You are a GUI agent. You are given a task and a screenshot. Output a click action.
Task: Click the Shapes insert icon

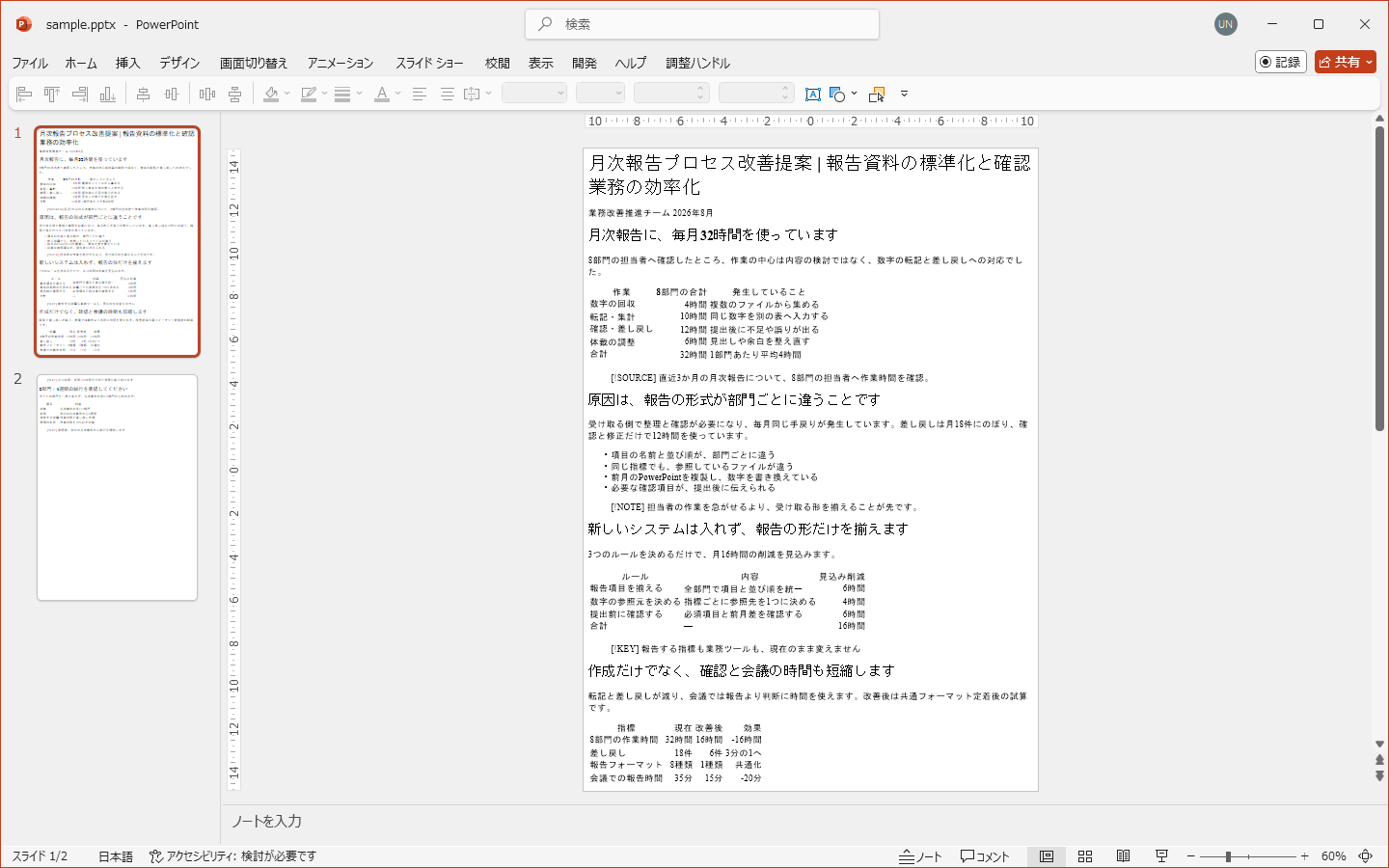(837, 94)
